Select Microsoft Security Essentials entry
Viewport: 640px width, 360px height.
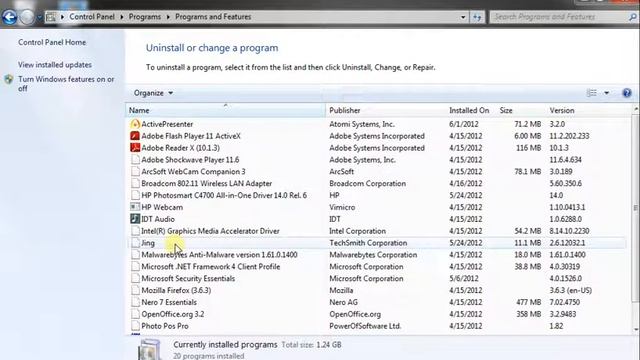coord(188,278)
